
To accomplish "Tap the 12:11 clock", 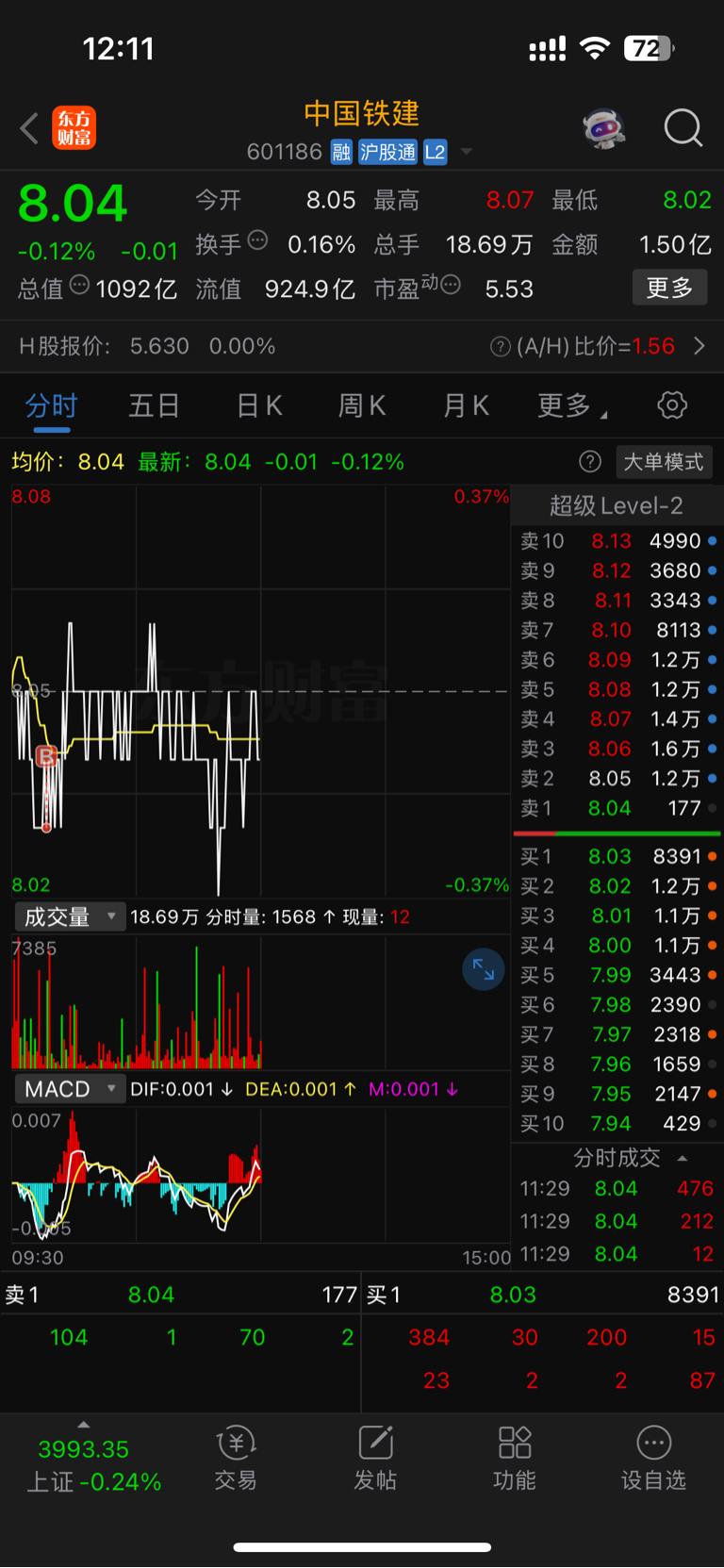I will click(x=119, y=48).
